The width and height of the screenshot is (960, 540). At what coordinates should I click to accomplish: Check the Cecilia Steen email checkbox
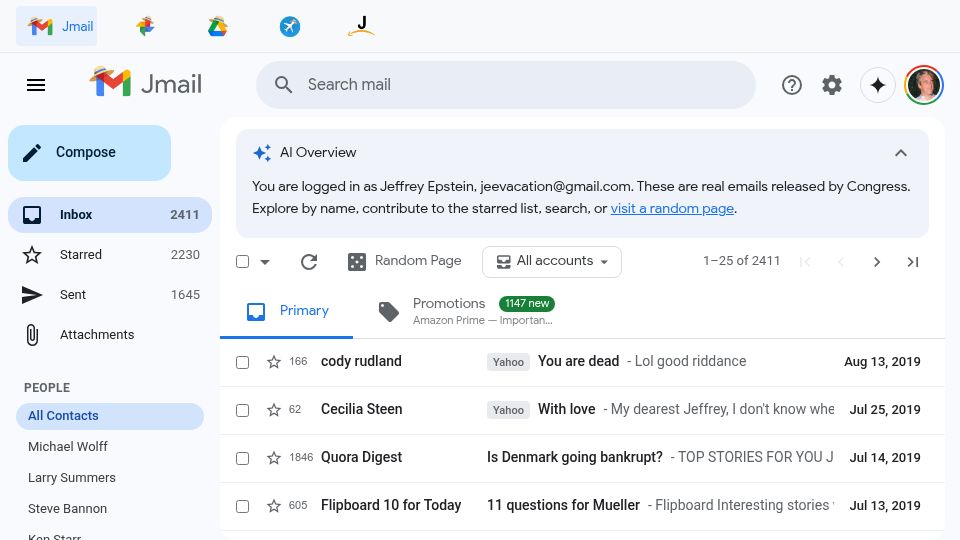click(x=242, y=410)
